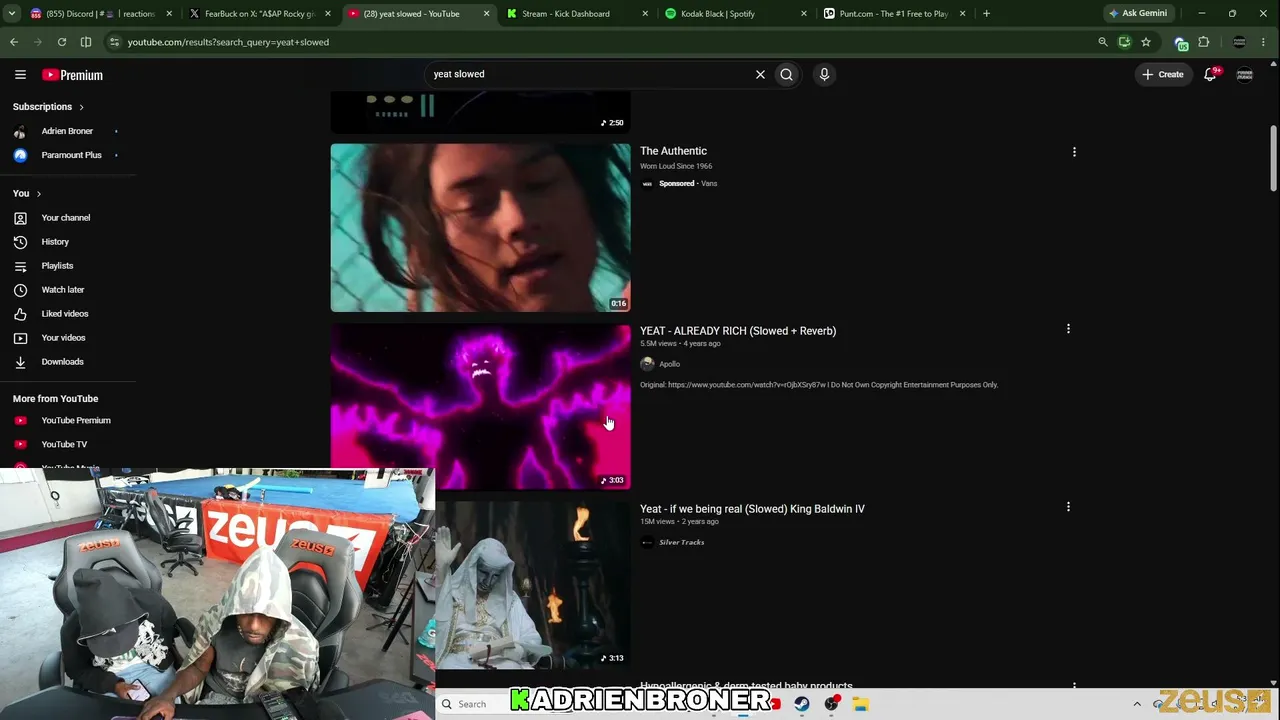Go back in browser history
The height and width of the screenshot is (720, 1280).
tap(14, 42)
